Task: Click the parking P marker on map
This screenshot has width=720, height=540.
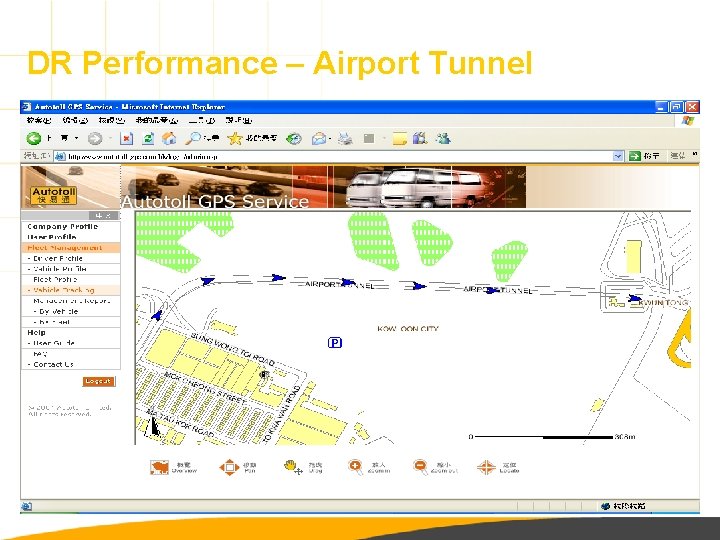Action: 335,343
